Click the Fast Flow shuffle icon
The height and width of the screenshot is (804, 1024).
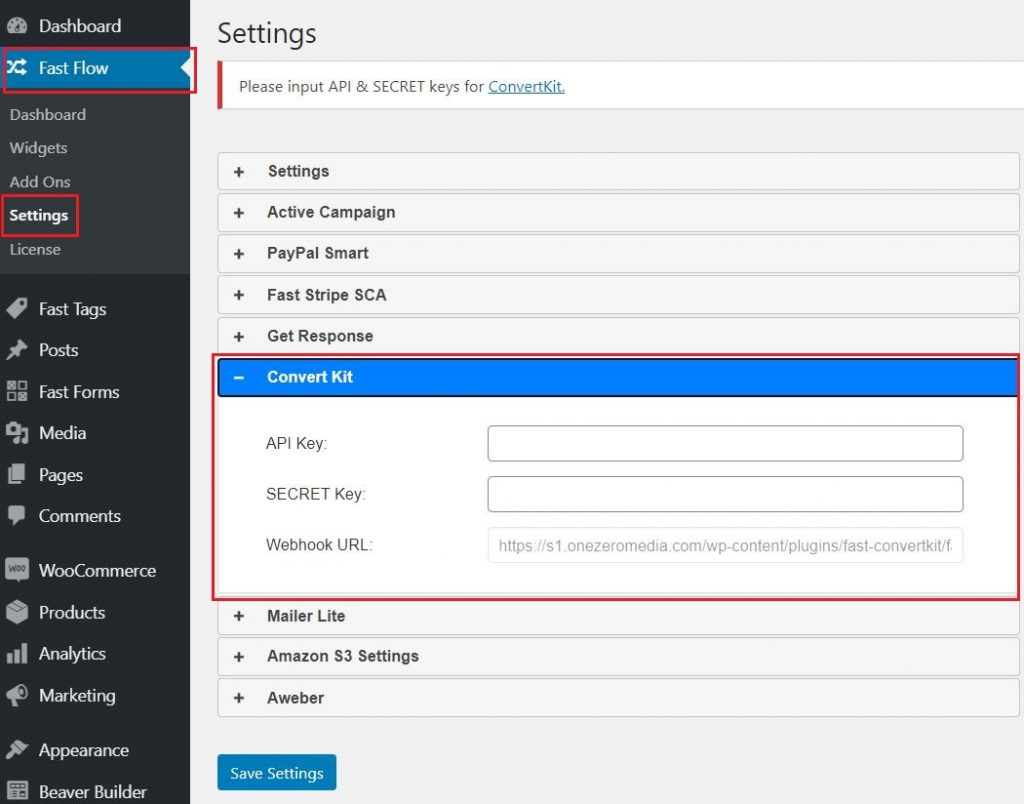[x=17, y=67]
